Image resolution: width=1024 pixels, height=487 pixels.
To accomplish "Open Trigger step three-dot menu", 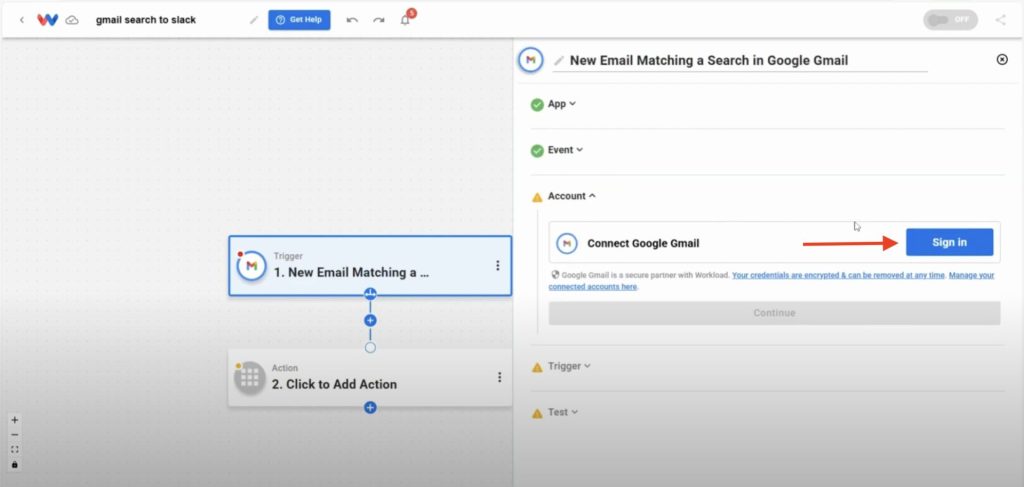I will [x=498, y=266].
